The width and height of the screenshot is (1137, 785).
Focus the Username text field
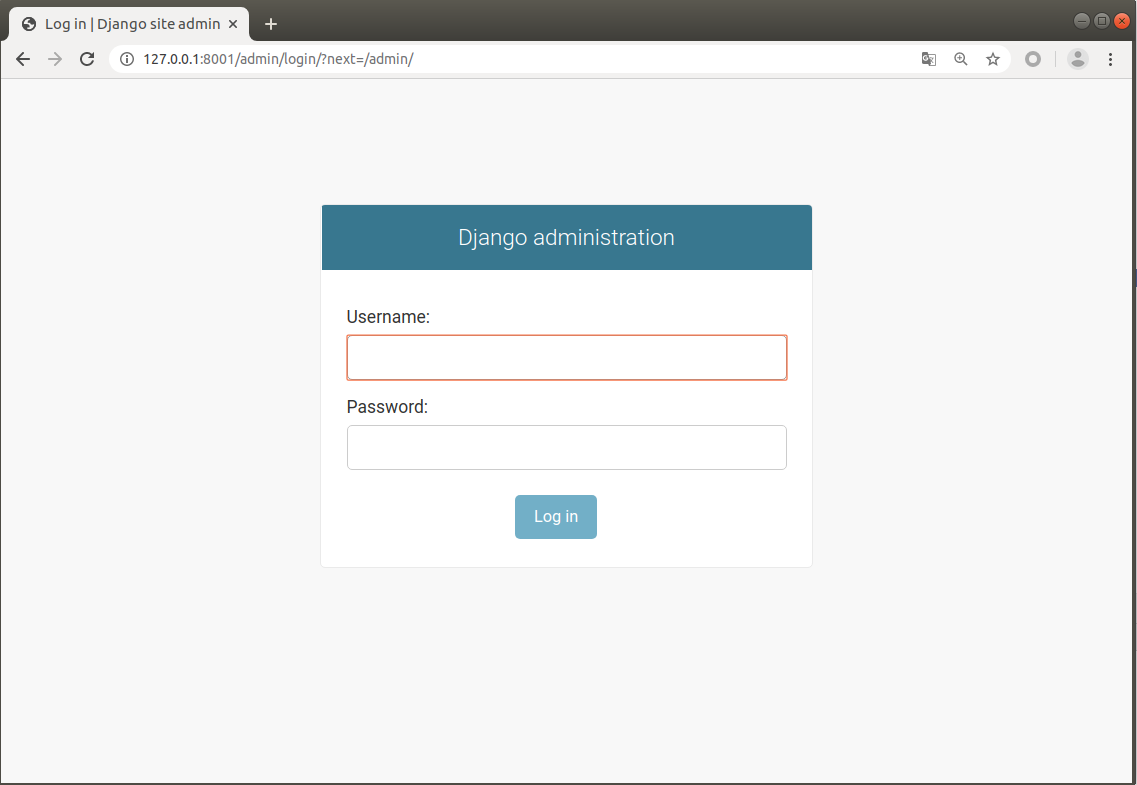tap(566, 358)
